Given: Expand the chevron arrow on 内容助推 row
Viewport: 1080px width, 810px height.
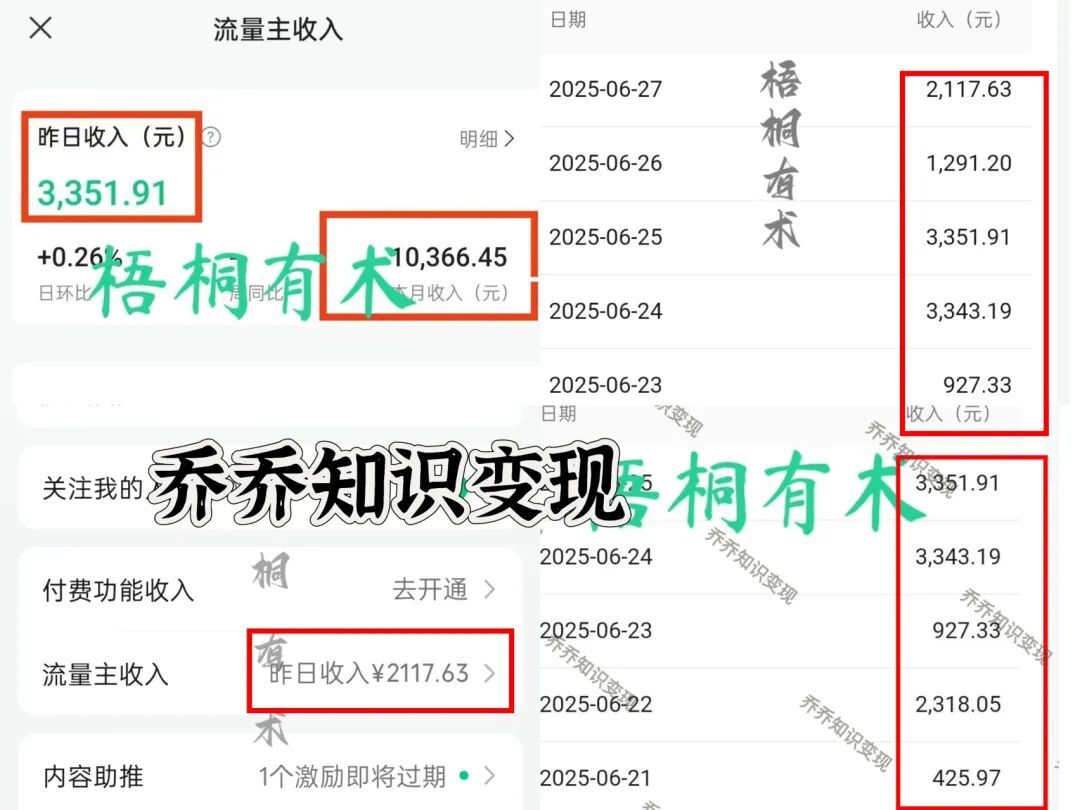Looking at the screenshot, I should coord(489,775).
